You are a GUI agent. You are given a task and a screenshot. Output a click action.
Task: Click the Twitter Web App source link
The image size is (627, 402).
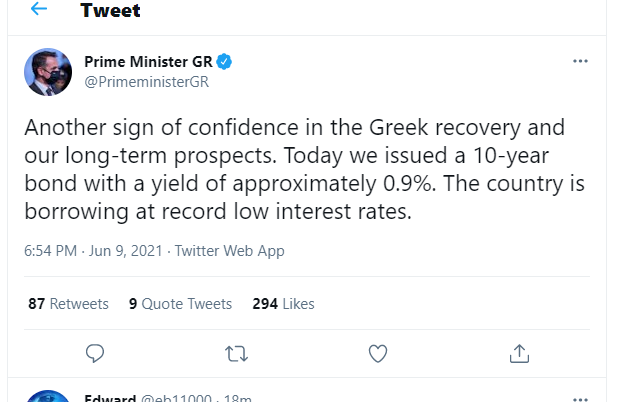coord(230,251)
